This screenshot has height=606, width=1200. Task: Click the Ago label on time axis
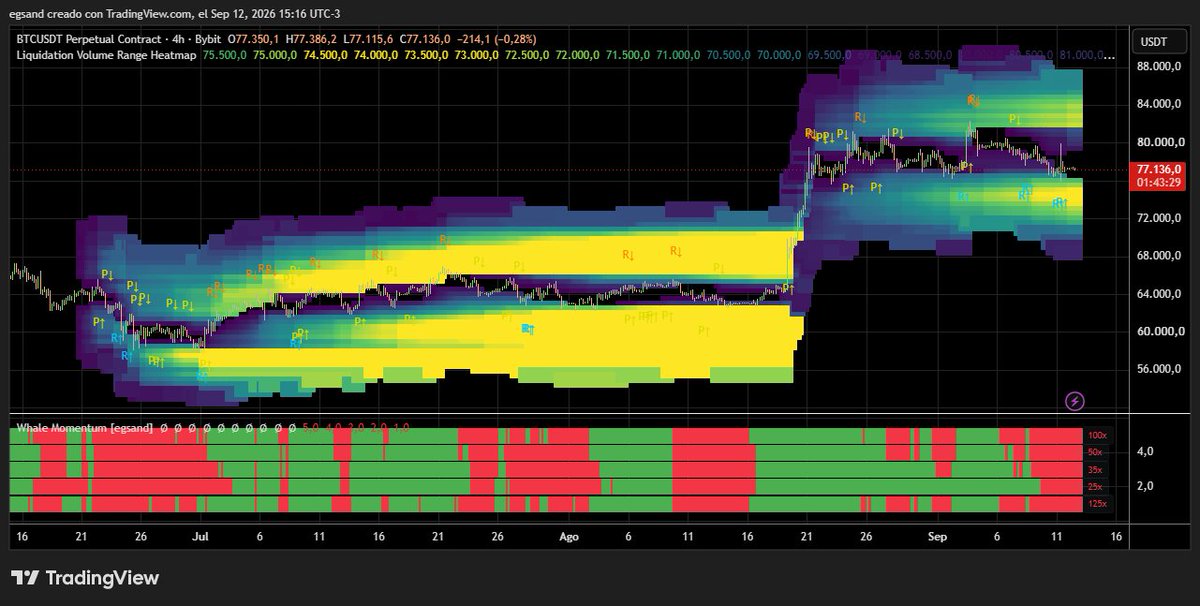(x=569, y=537)
